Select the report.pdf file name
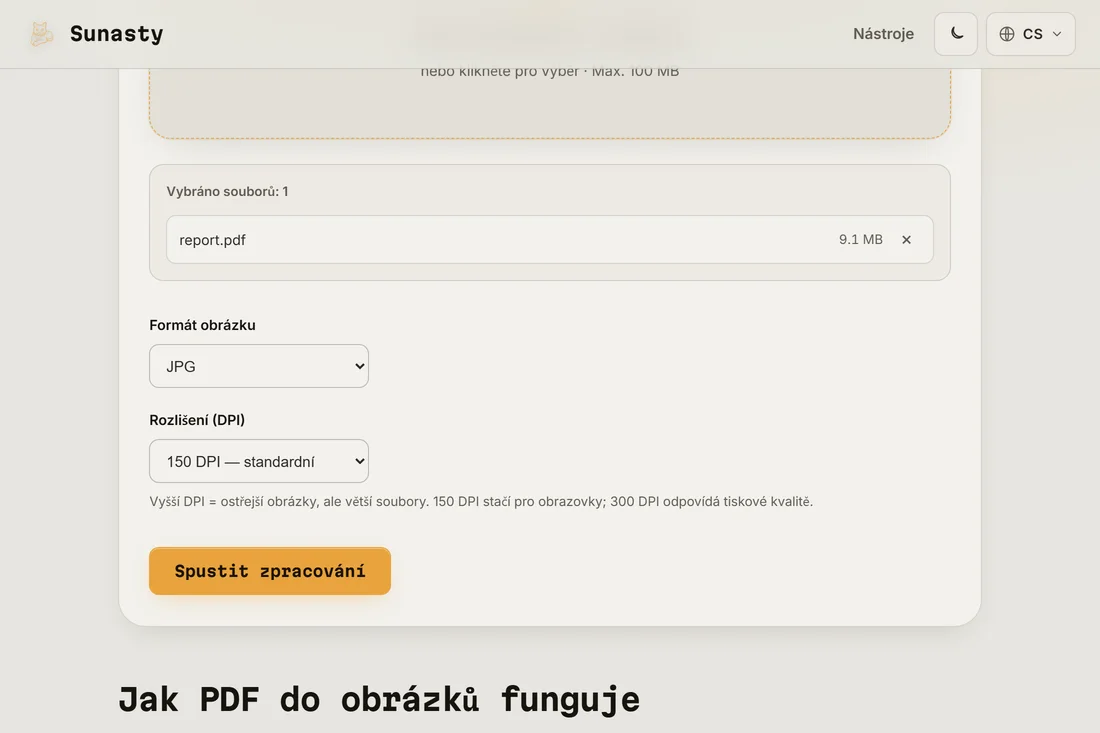This screenshot has width=1100, height=733. point(213,240)
